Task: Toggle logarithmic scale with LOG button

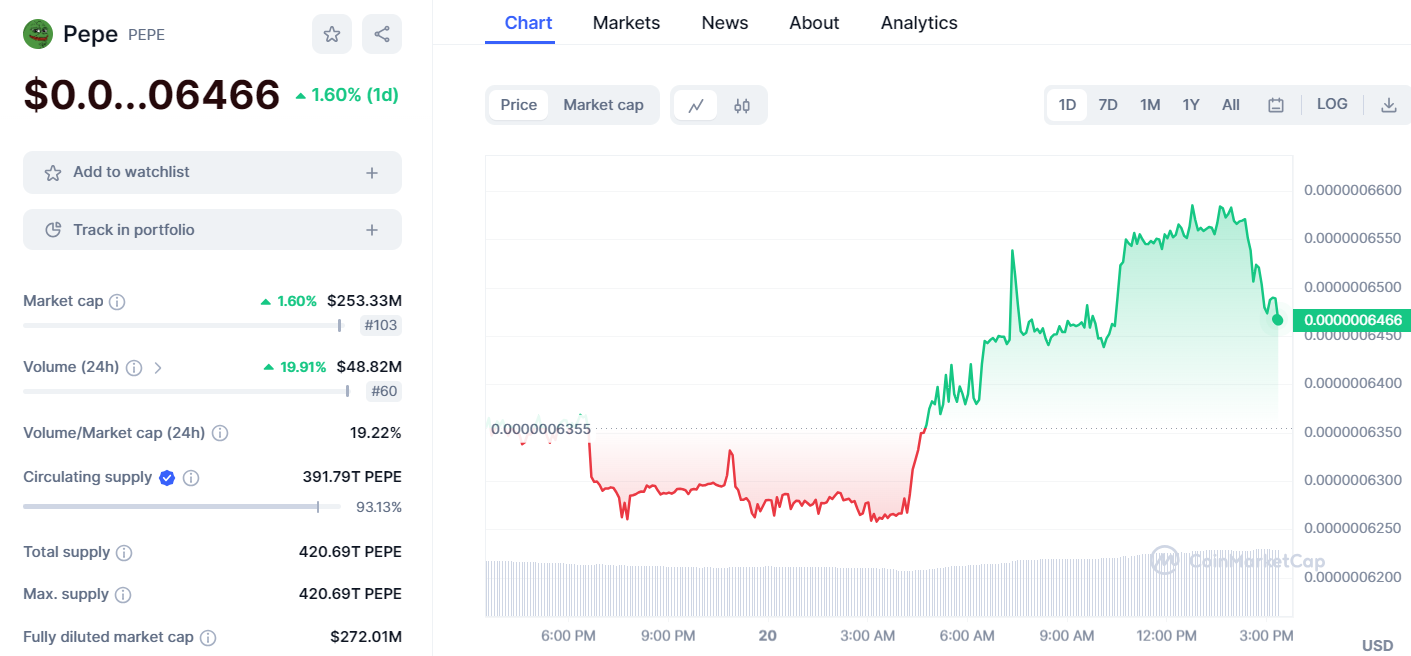Action: 1331,103
